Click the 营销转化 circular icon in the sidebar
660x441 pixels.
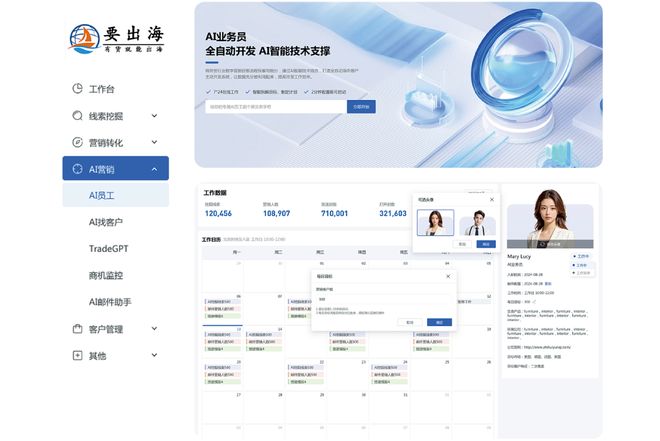click(x=77, y=142)
